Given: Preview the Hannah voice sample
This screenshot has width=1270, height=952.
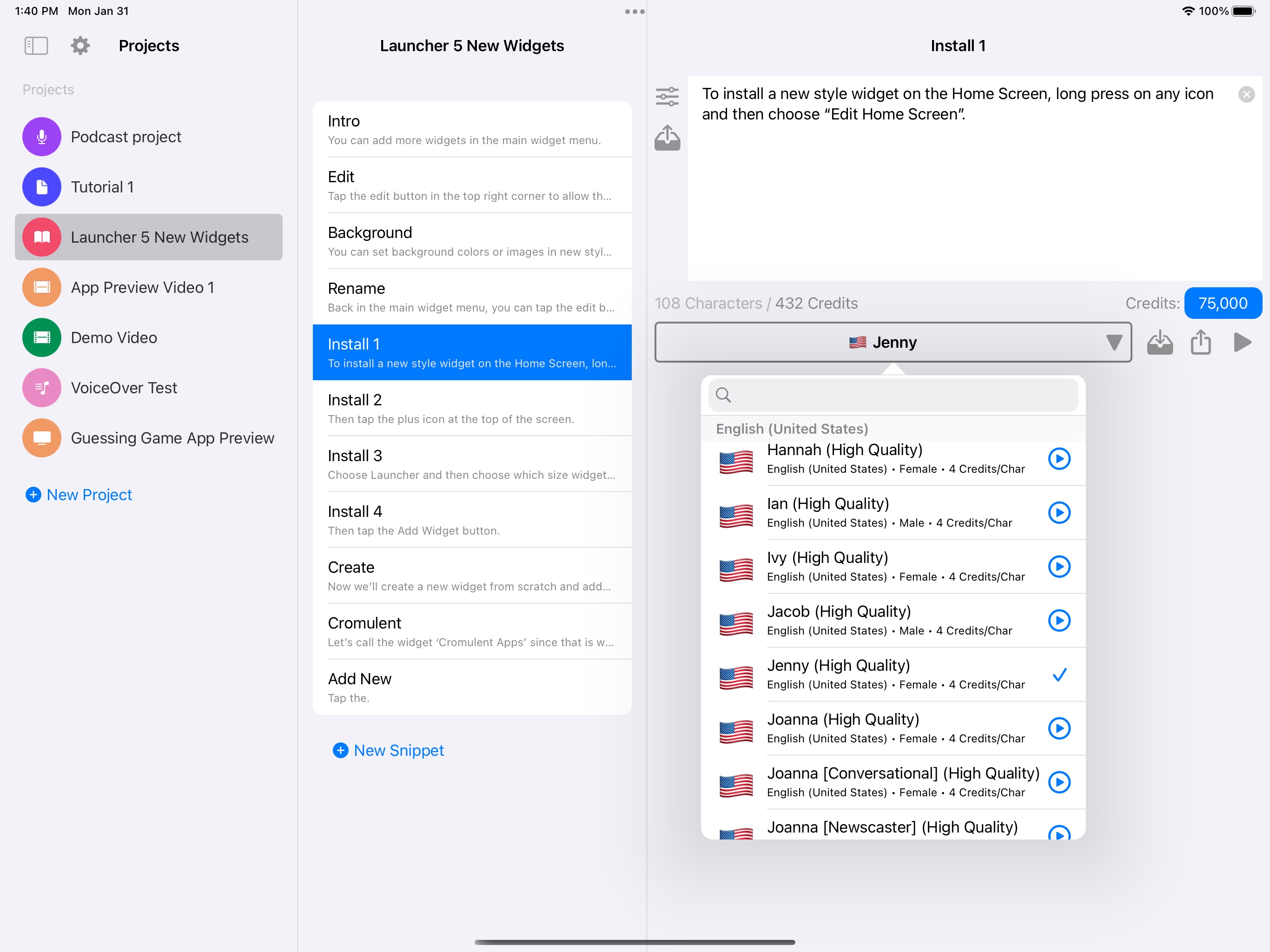Looking at the screenshot, I should pos(1059,458).
